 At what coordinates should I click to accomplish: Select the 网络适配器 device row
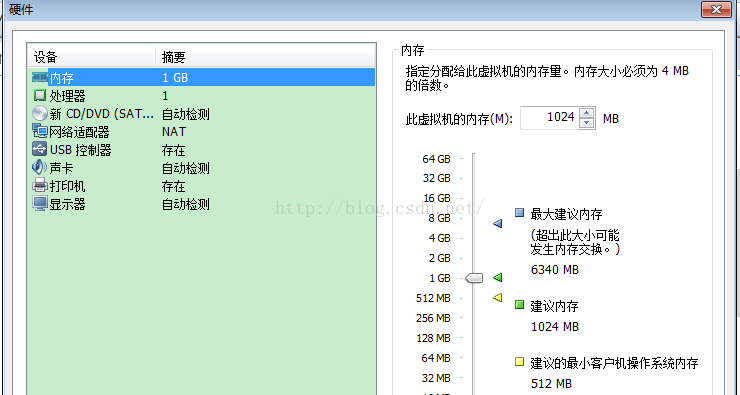pyautogui.click(x=202, y=132)
